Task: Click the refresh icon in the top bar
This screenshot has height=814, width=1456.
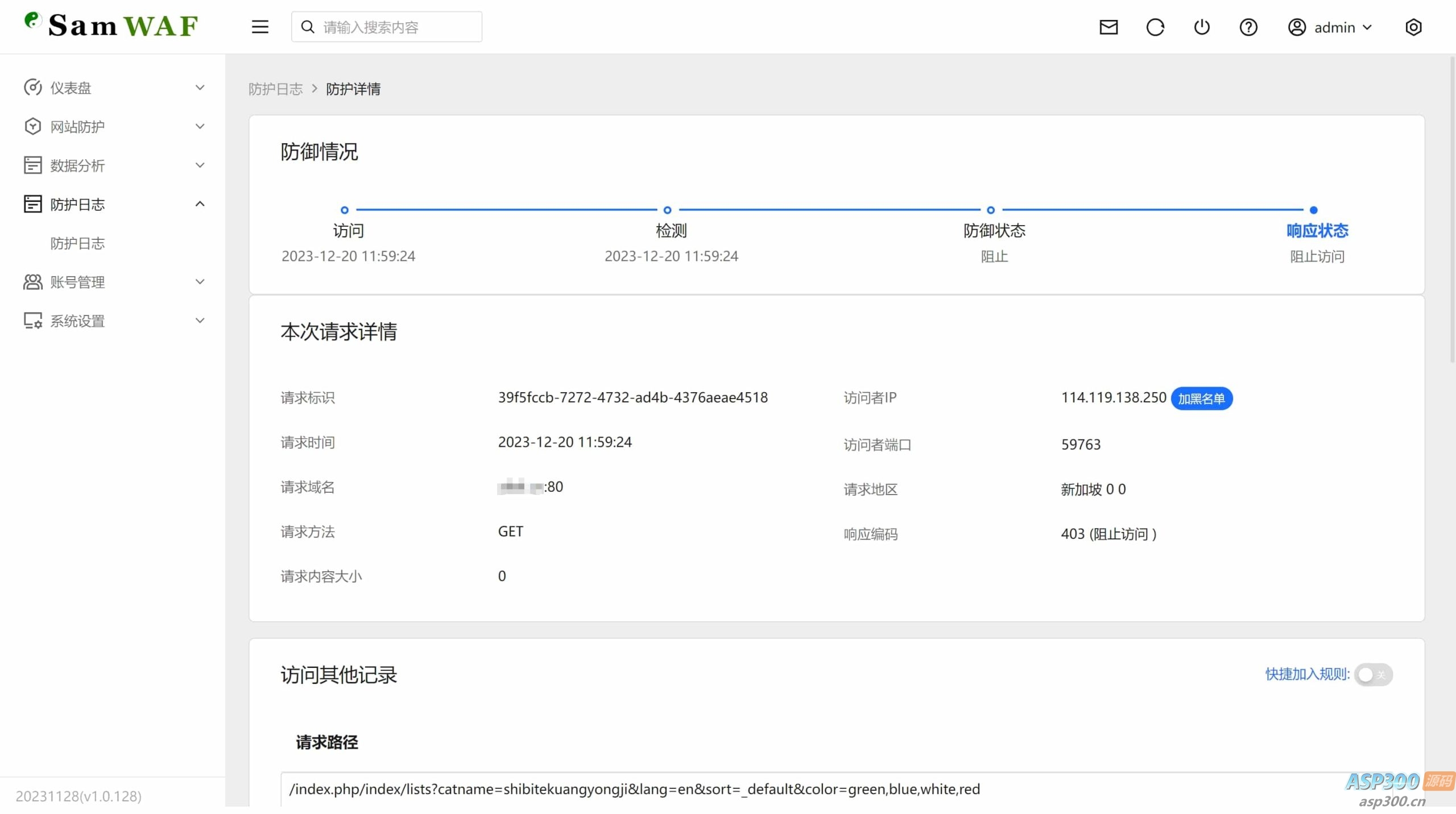Action: coord(1155,27)
